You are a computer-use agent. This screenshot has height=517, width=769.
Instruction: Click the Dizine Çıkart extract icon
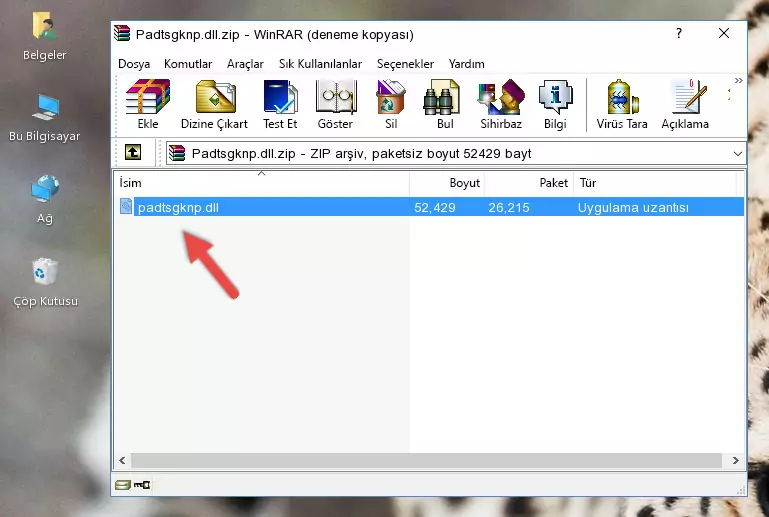point(214,104)
